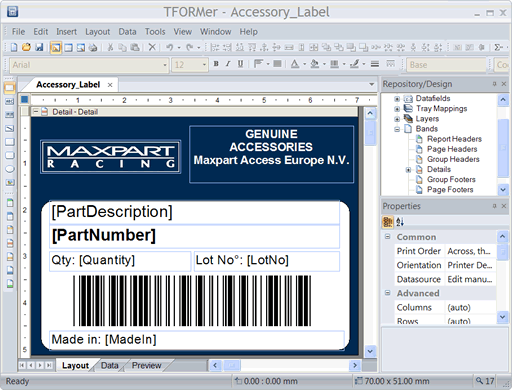
Task: Click the Line Style icon
Action: point(375,64)
